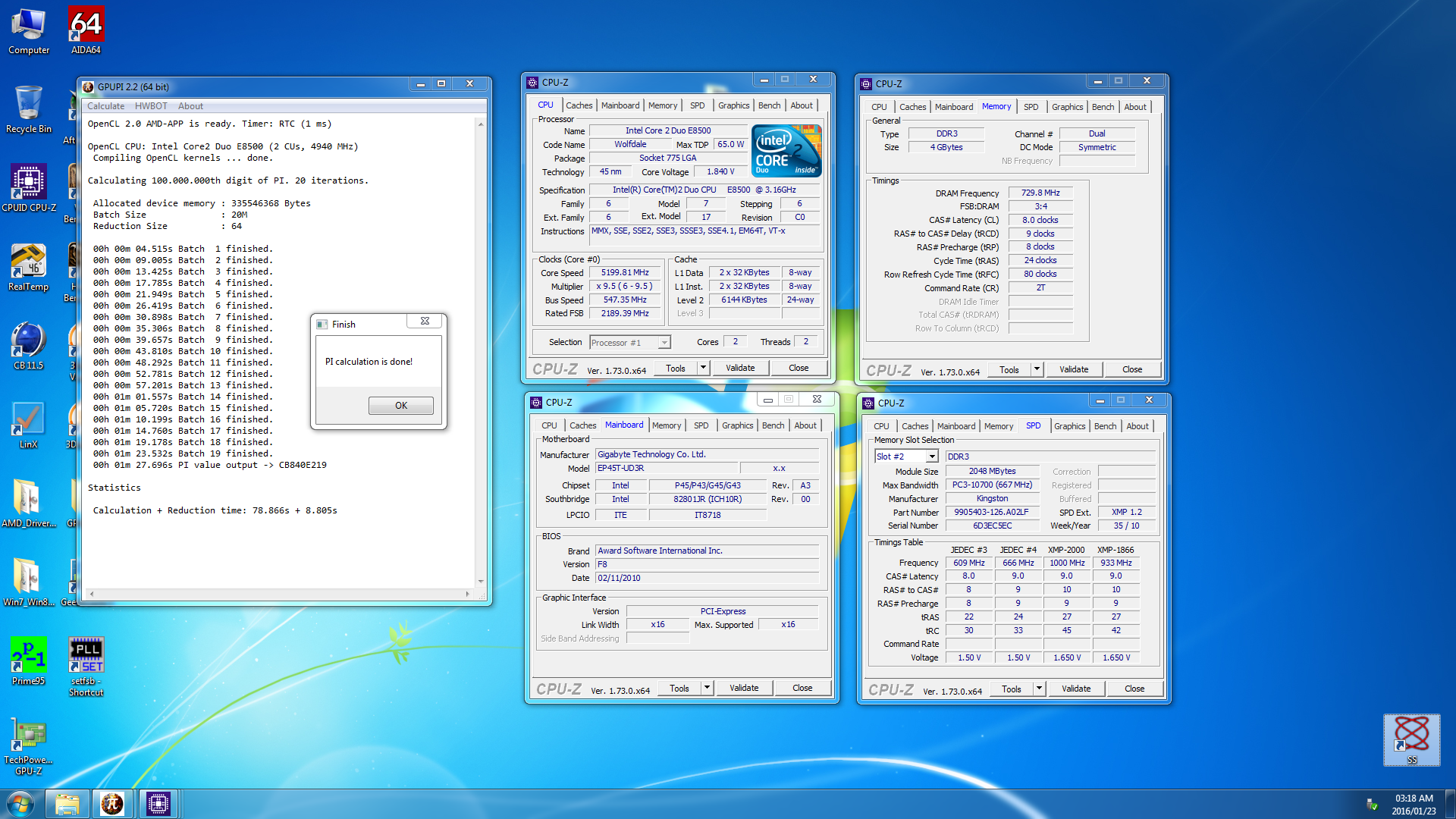Viewport: 1456px width, 819px height.
Task: Click Close in the CPU-tab CPU-Z window
Action: coord(799,368)
